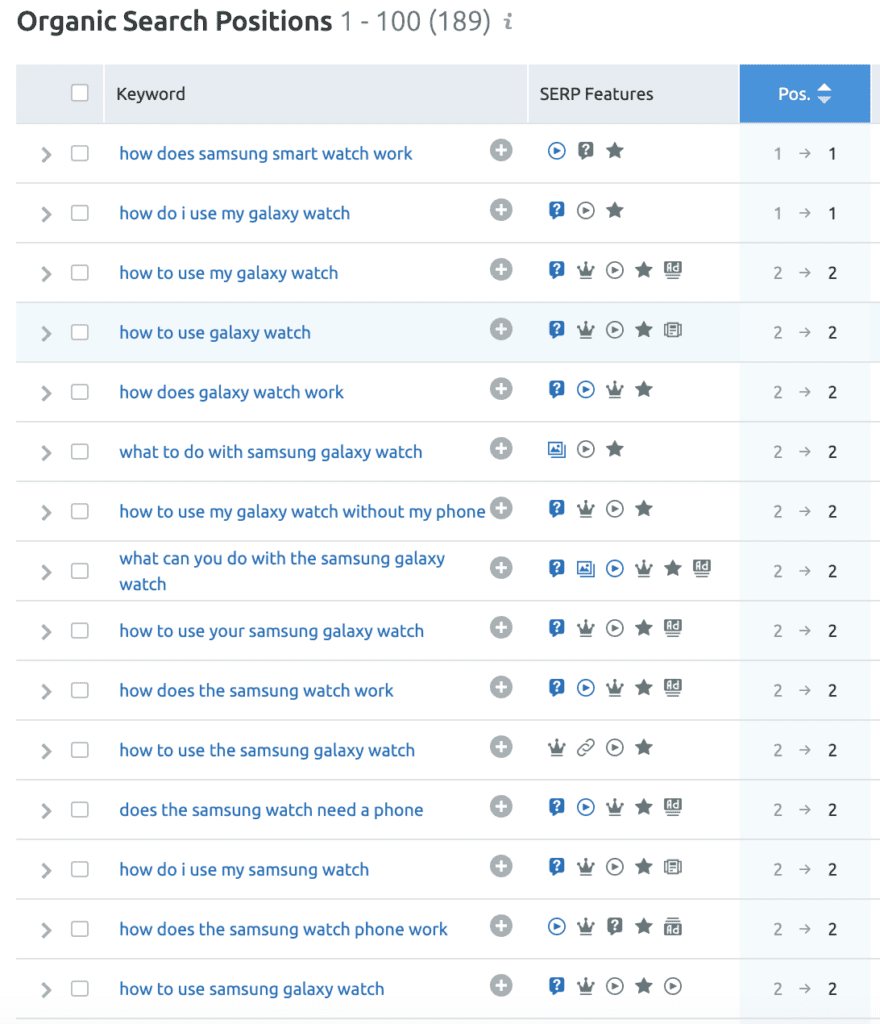The image size is (880, 1024).
Task: Tick checkbox for 'how to use your samsung galaxy watch'
Action: 80,631
